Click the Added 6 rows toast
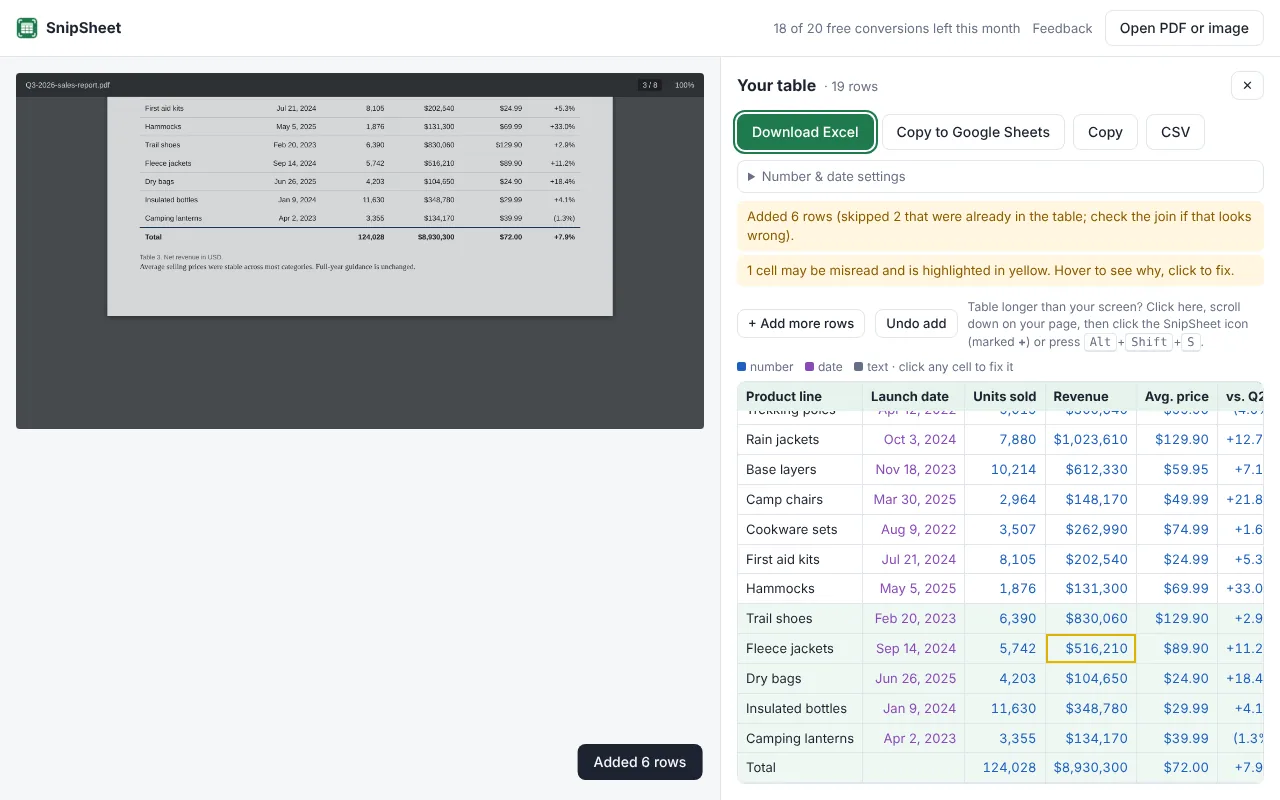Image resolution: width=1280 pixels, height=800 pixels. point(640,762)
